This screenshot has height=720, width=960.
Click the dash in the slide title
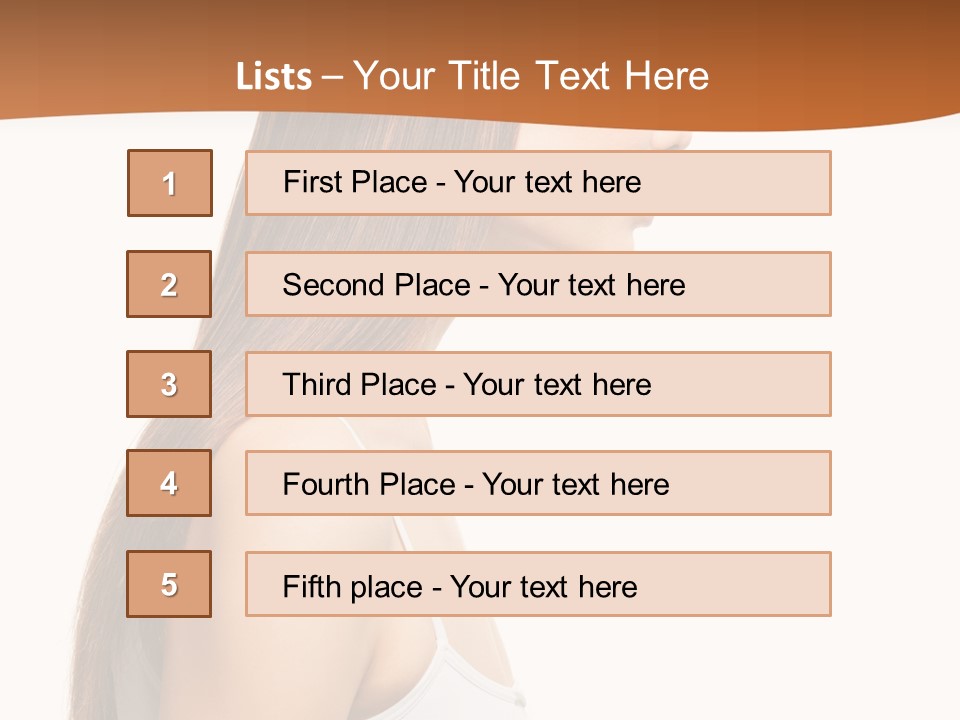click(332, 77)
